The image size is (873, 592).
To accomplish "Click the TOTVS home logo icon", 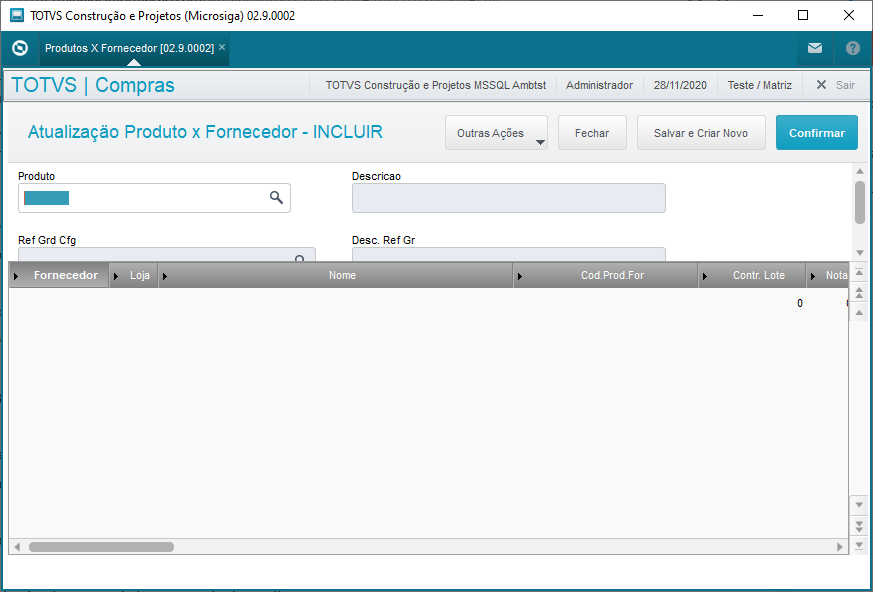I will point(19,48).
